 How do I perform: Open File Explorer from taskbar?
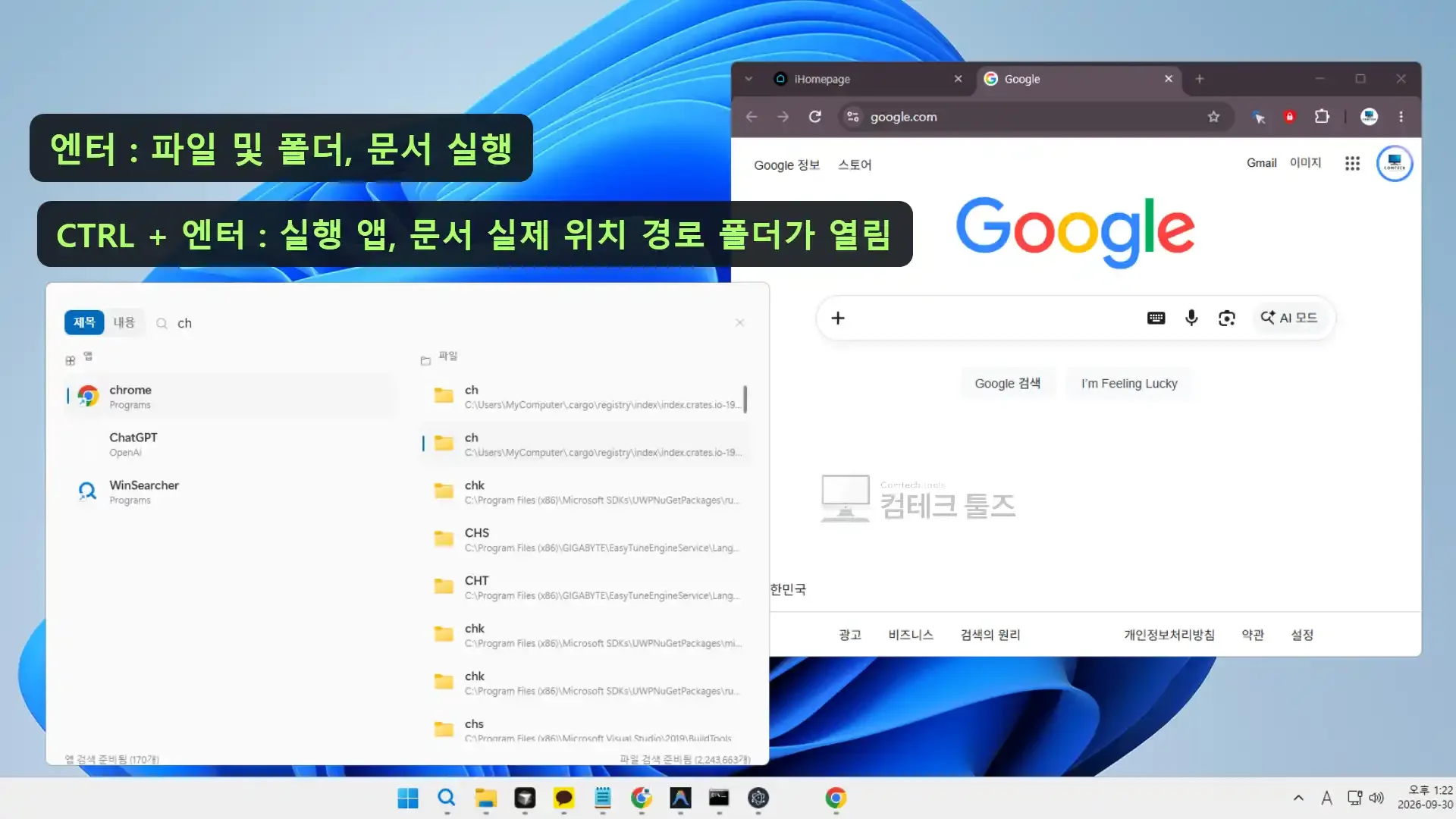(x=485, y=798)
